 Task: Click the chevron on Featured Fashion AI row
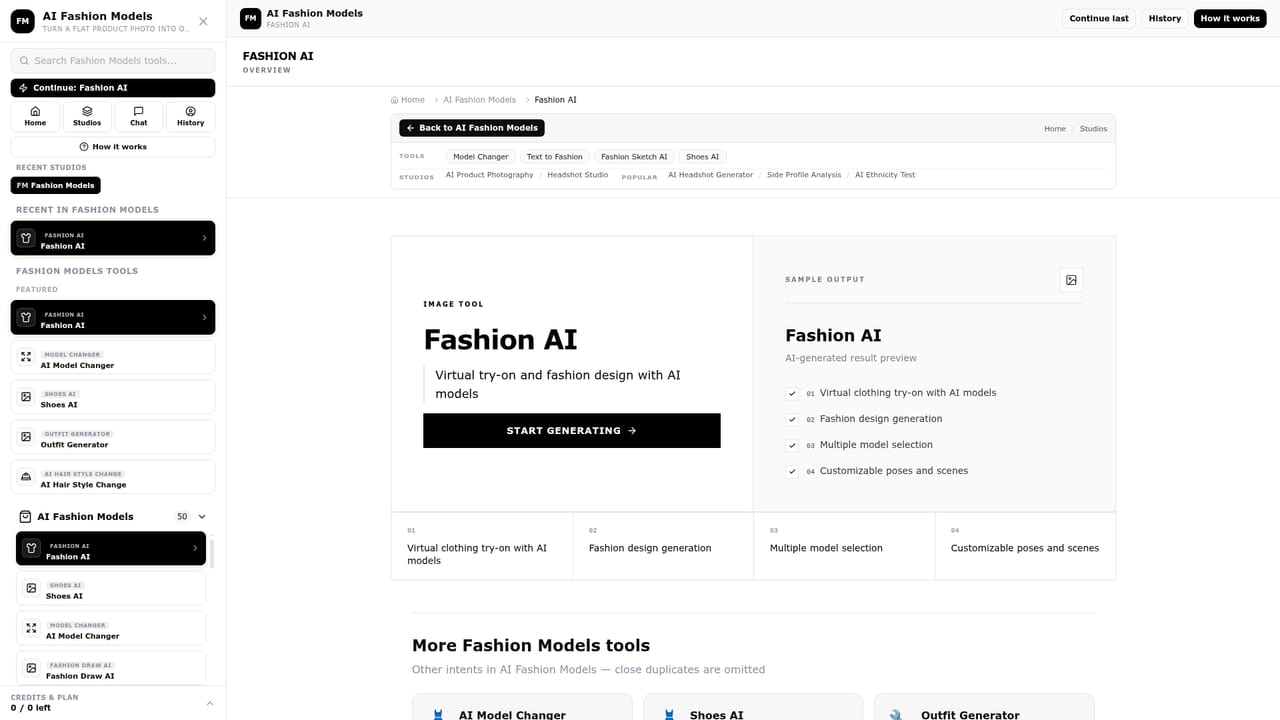pos(204,317)
